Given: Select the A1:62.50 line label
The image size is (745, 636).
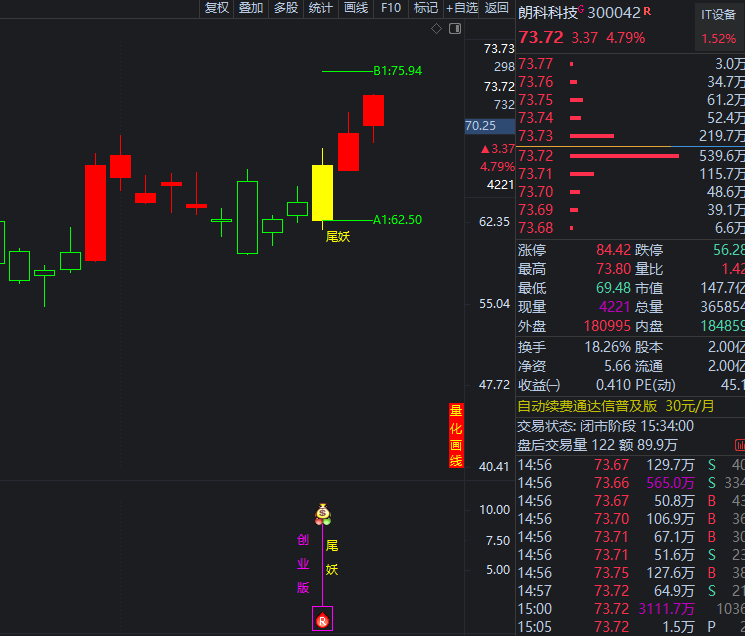Looking at the screenshot, I should tap(397, 220).
